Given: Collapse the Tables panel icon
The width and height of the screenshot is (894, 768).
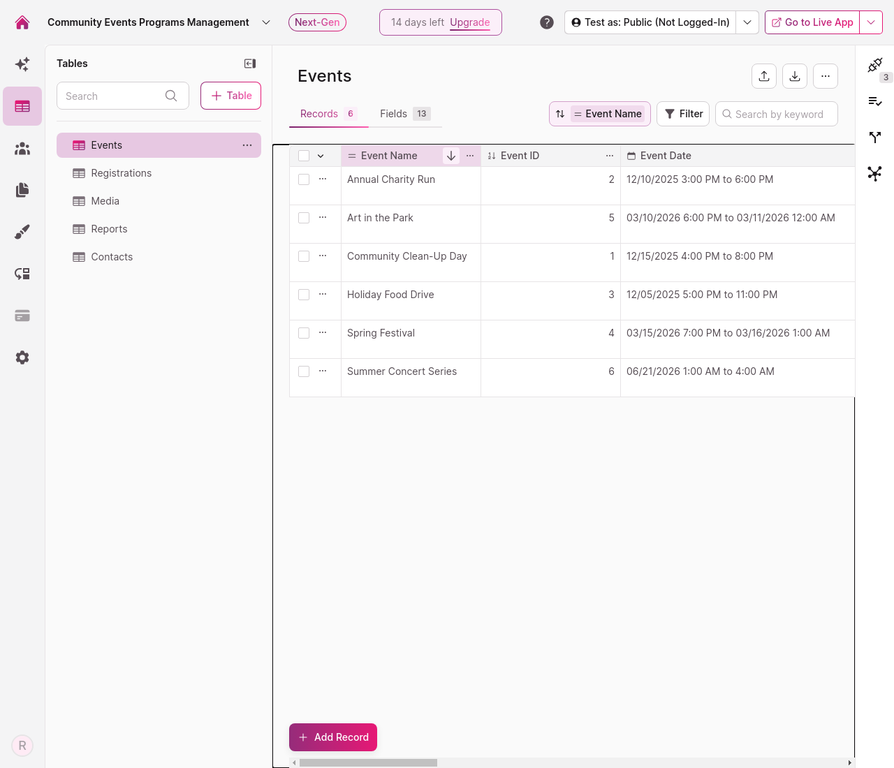Looking at the screenshot, I should (250, 63).
